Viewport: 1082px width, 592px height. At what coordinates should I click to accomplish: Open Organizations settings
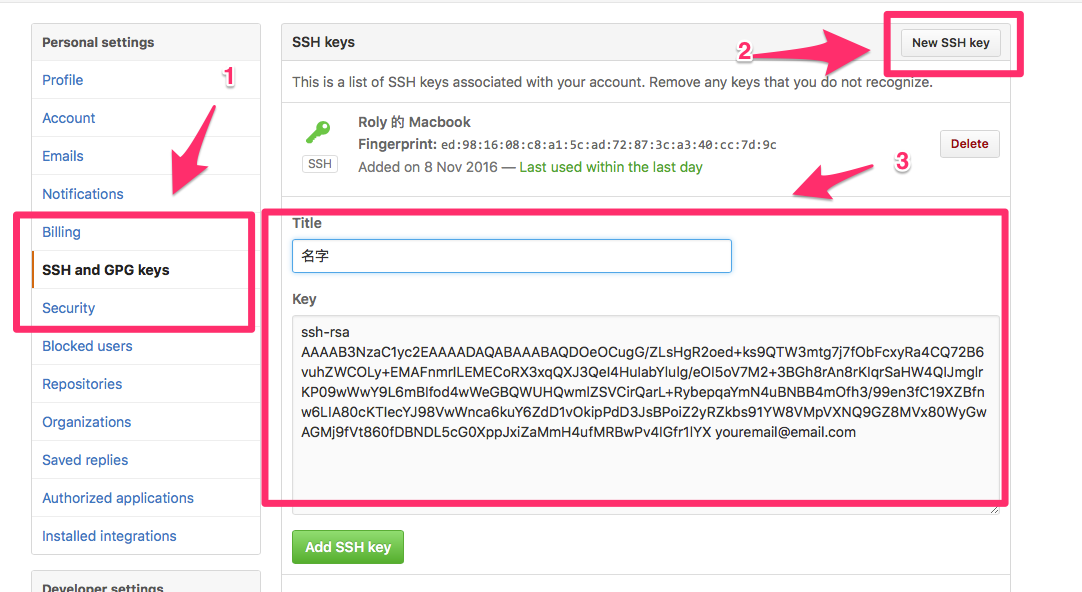pos(87,422)
